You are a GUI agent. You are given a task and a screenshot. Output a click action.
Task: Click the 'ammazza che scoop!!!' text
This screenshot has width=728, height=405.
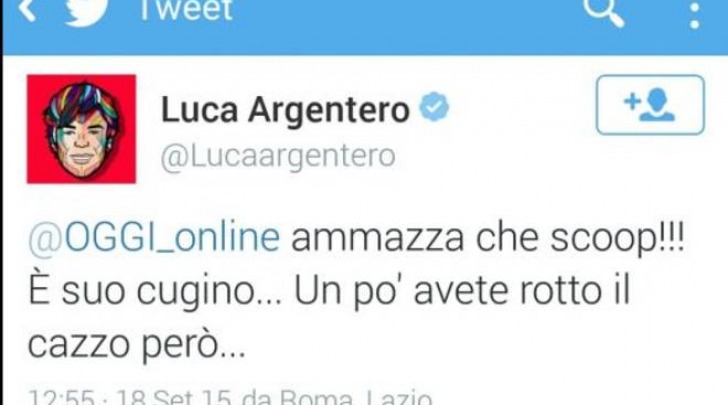pos(488,239)
